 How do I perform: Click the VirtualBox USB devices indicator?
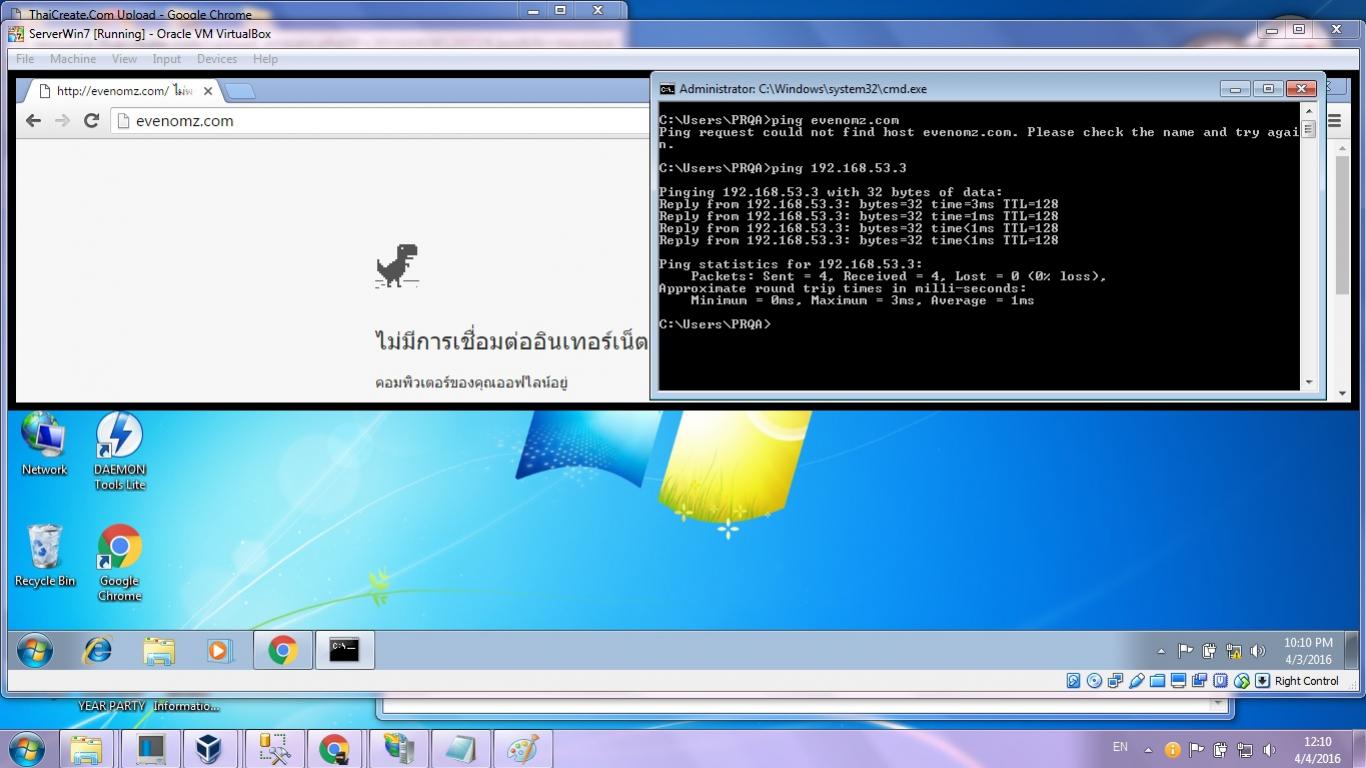pyautogui.click(x=1136, y=681)
